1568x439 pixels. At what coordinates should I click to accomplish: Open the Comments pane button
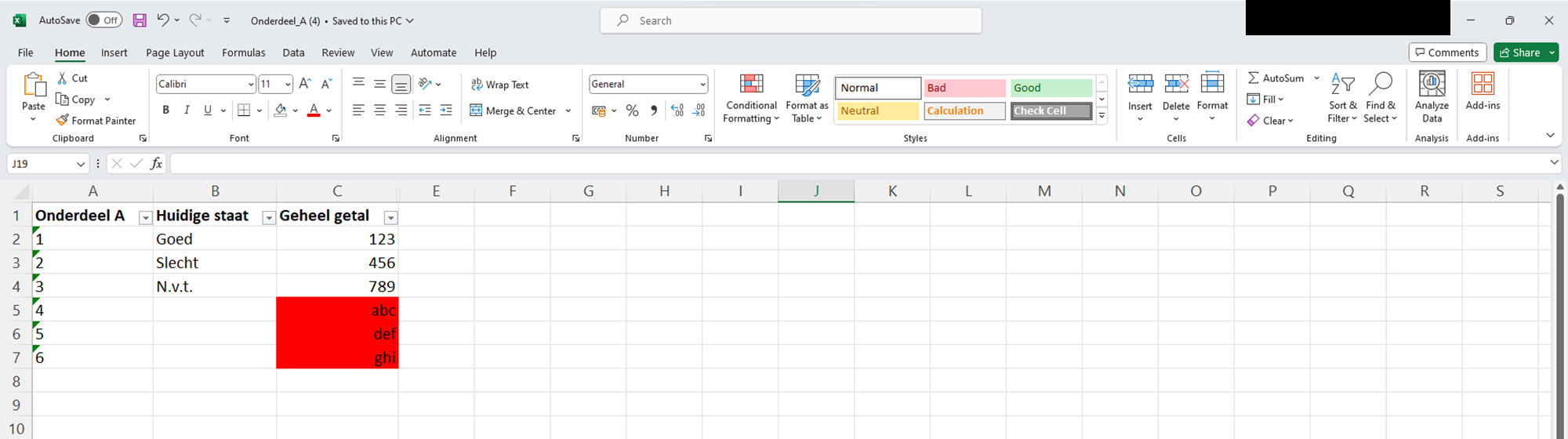pos(1447,53)
